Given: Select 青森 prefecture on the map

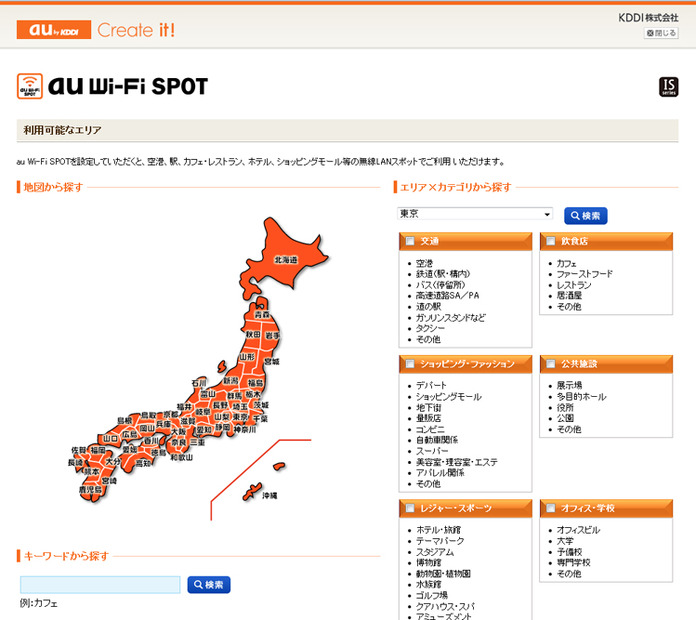Looking at the screenshot, I should 262,315.
